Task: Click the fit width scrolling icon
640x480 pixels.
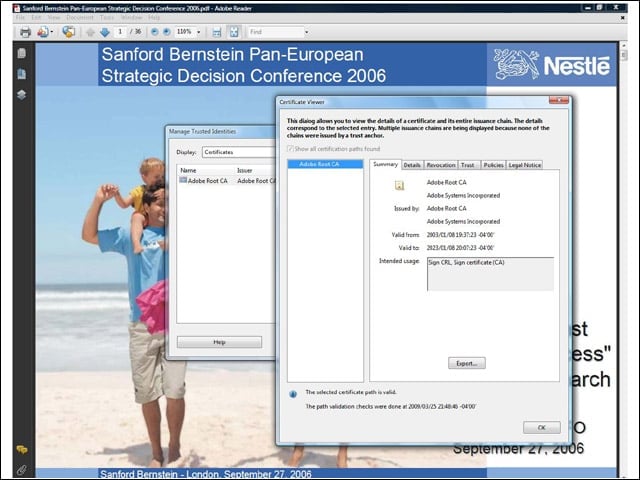Action: coord(217,32)
